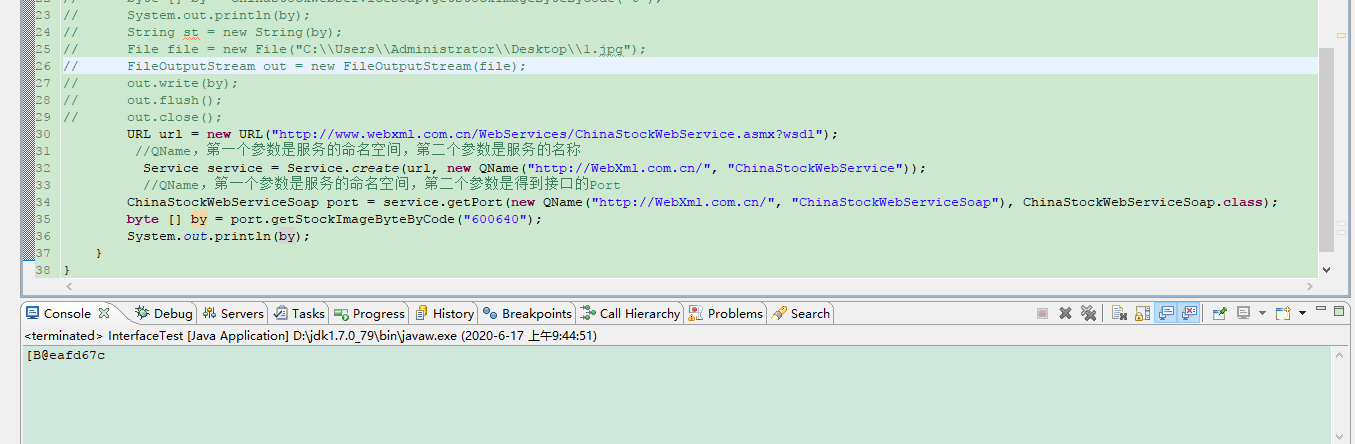Toggle Scroll Lock in the Console

[1142, 313]
